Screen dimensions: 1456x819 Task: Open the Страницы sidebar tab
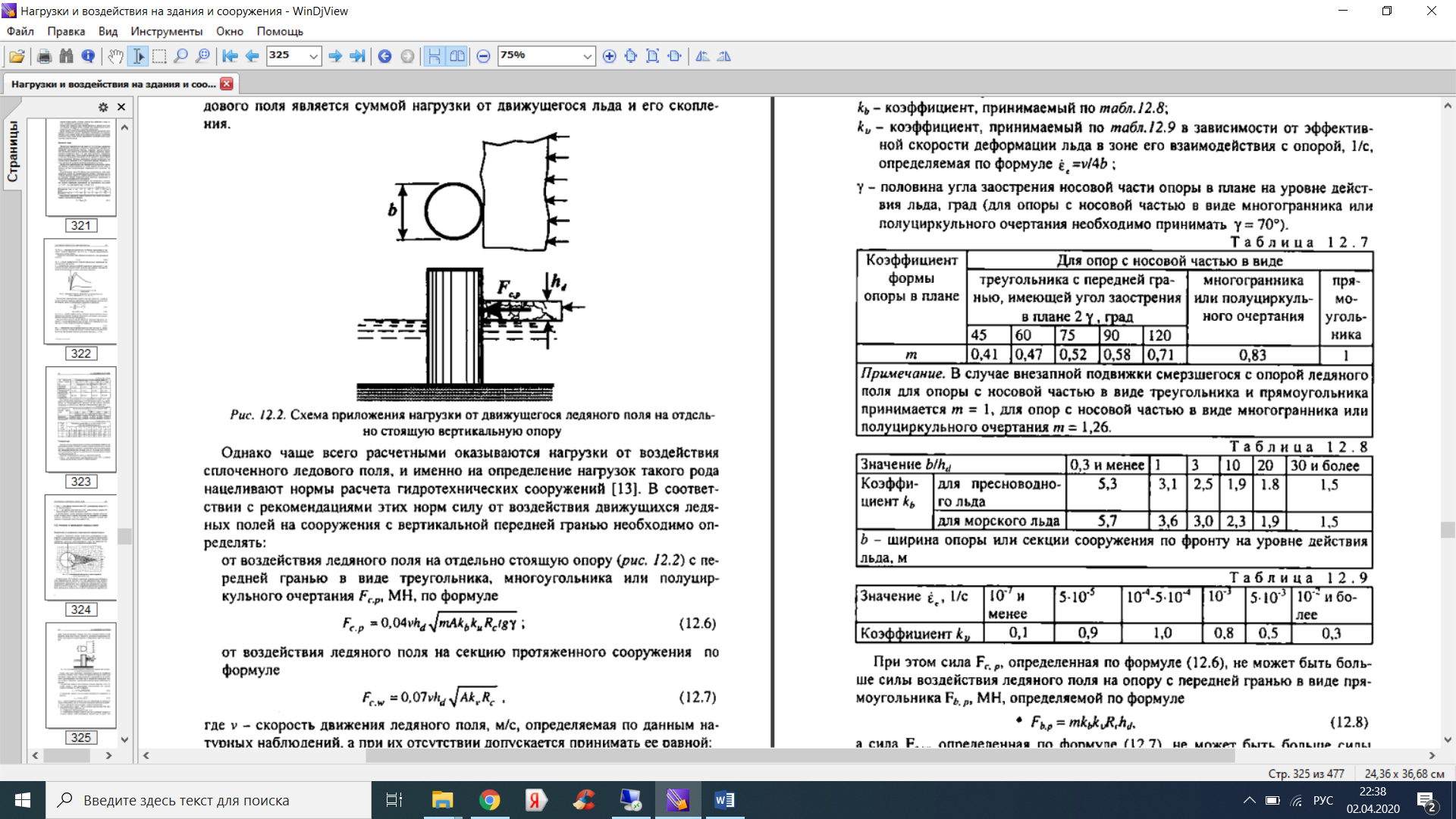(13, 152)
